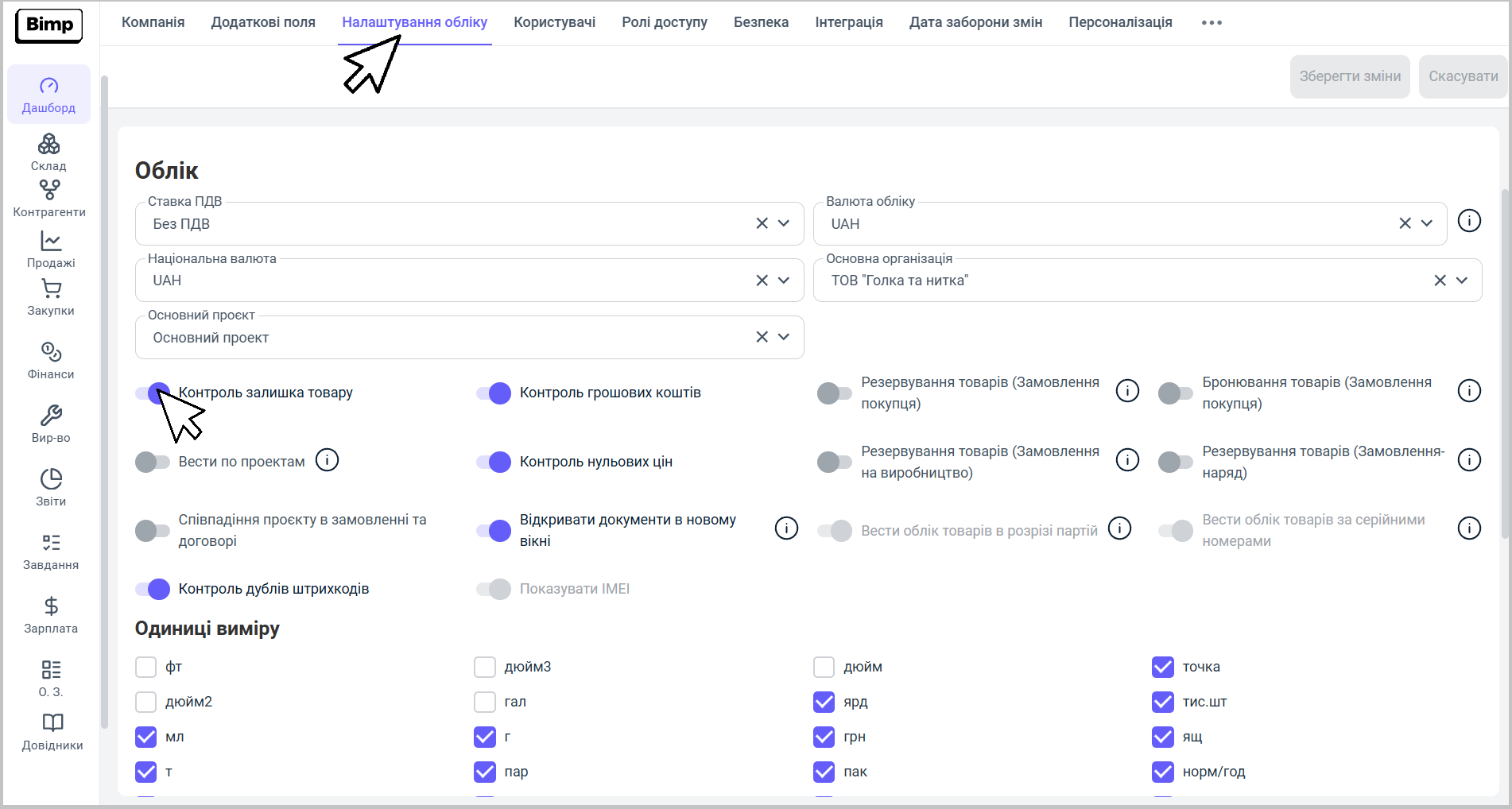Check the дюйм3 unit checkbox
1512x809 pixels.
[485, 667]
